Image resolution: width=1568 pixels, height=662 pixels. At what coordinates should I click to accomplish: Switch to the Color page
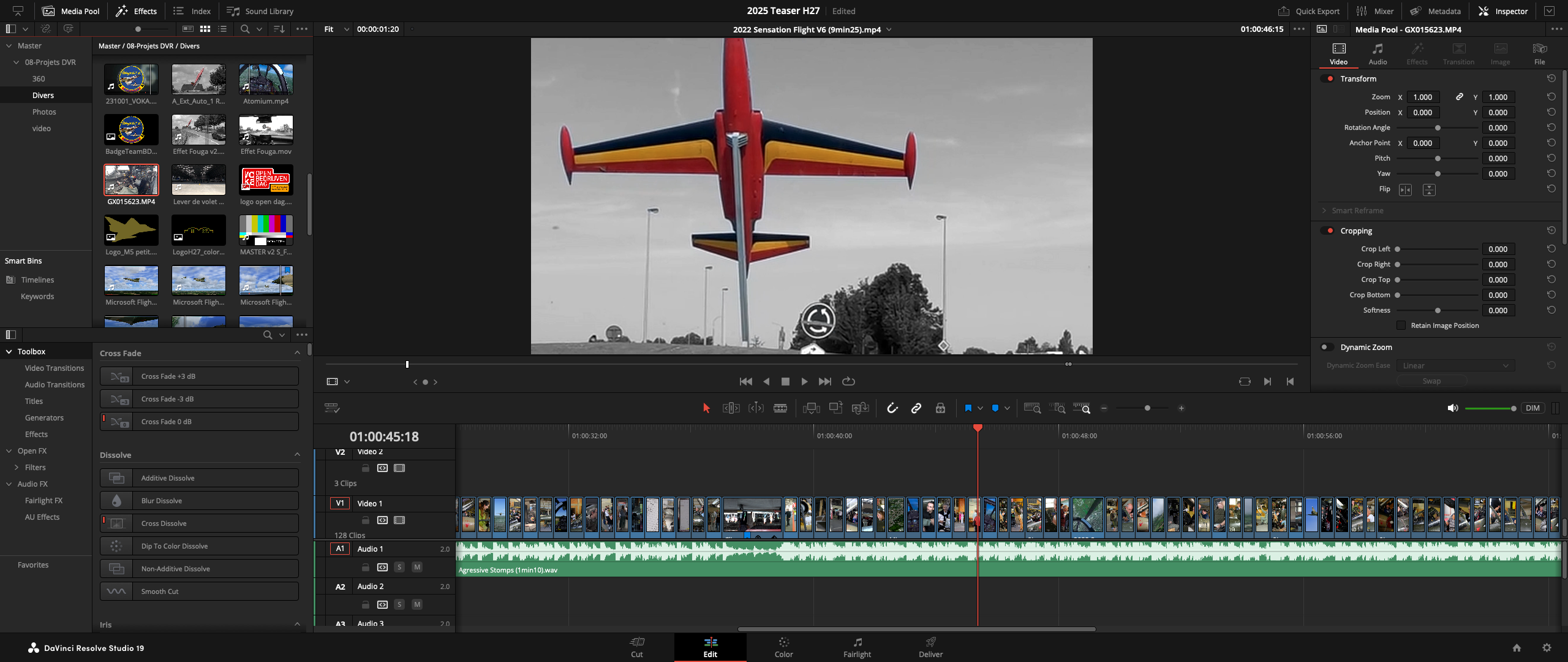pyautogui.click(x=783, y=647)
